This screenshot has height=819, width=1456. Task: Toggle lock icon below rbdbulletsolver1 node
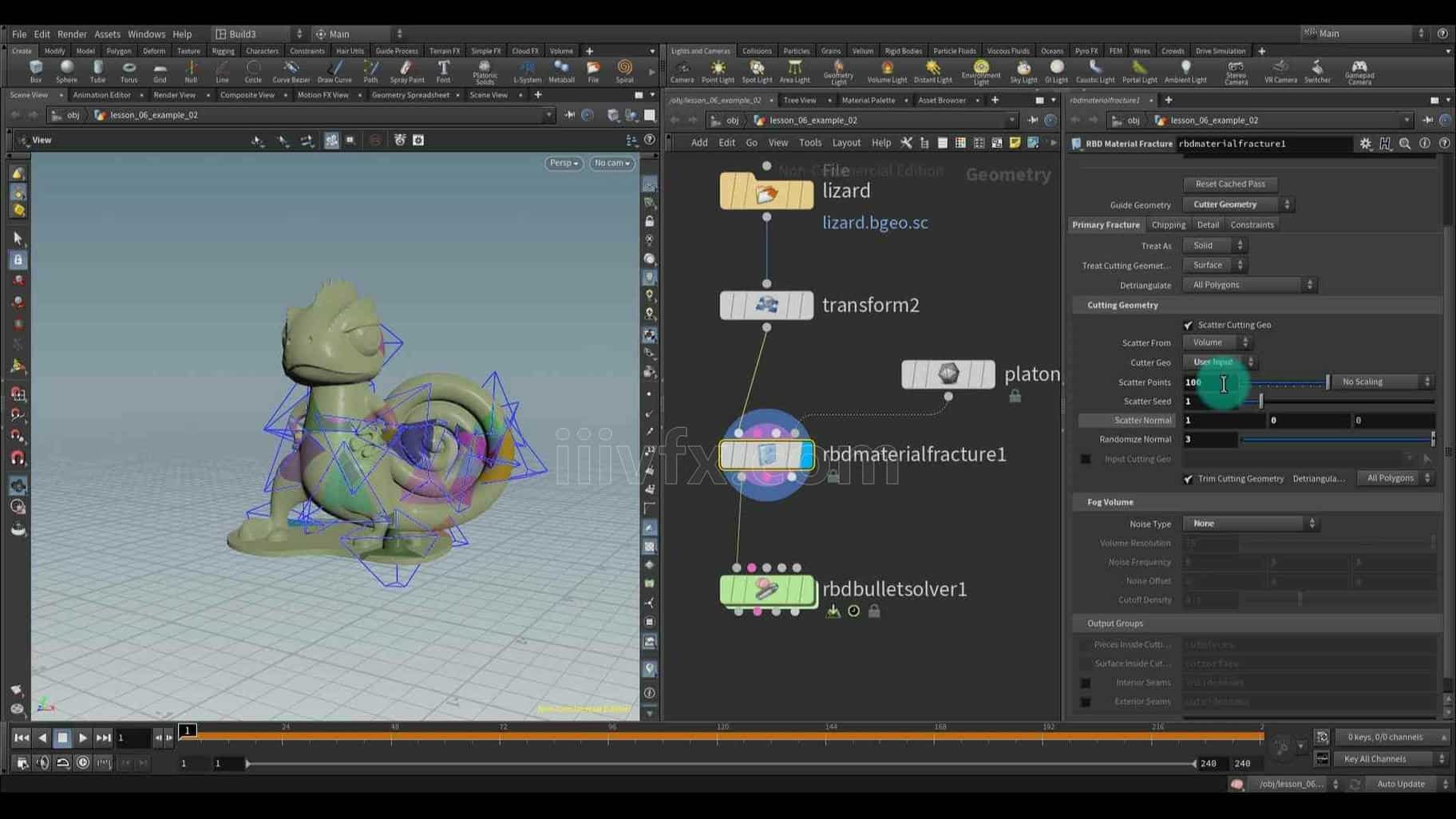[x=874, y=611]
